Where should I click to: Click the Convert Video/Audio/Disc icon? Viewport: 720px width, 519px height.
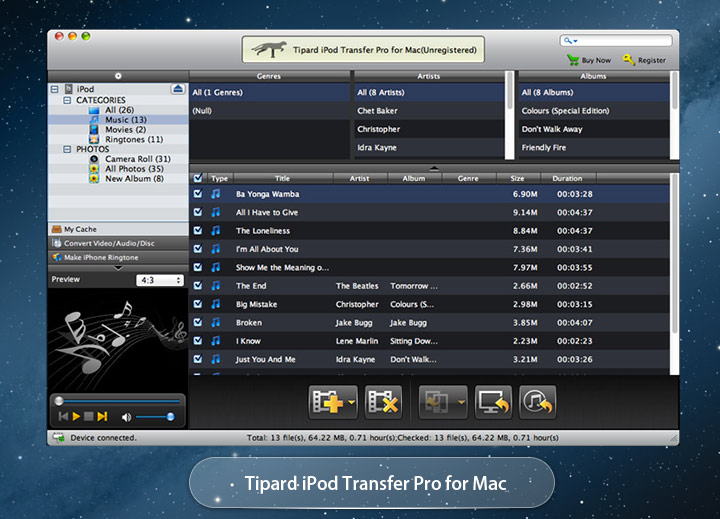pos(57,243)
